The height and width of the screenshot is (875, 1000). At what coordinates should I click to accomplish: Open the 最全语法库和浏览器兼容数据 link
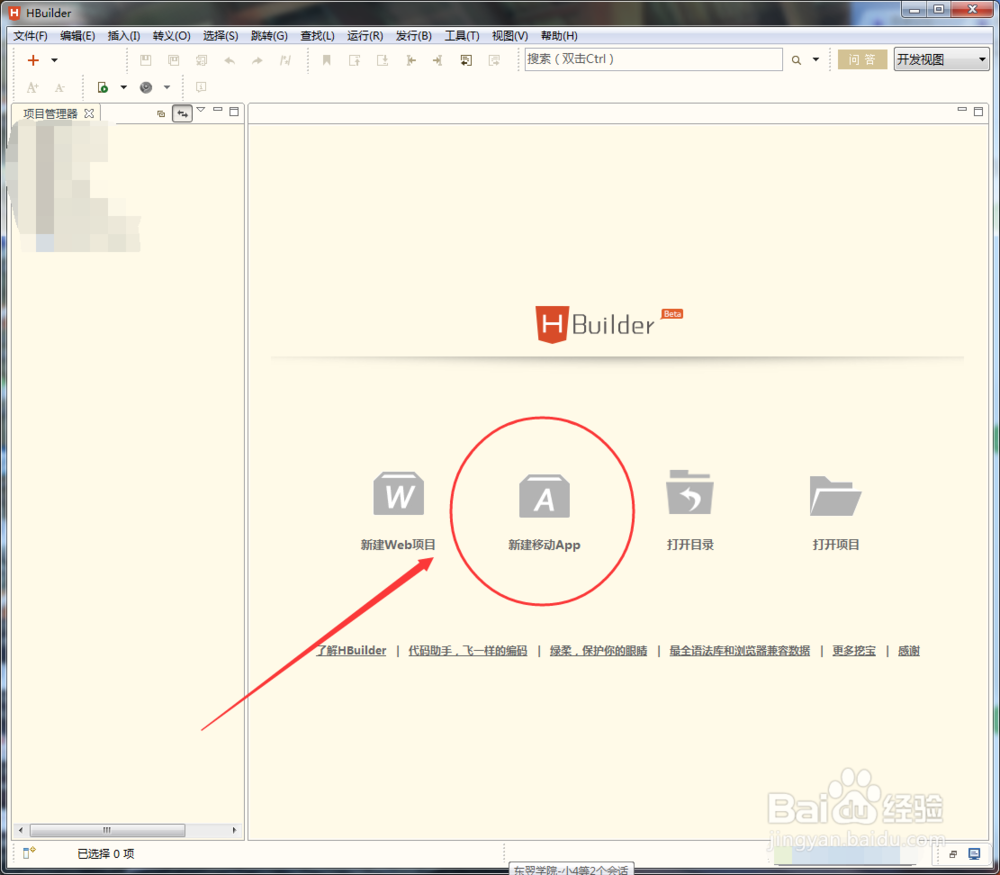coord(740,651)
